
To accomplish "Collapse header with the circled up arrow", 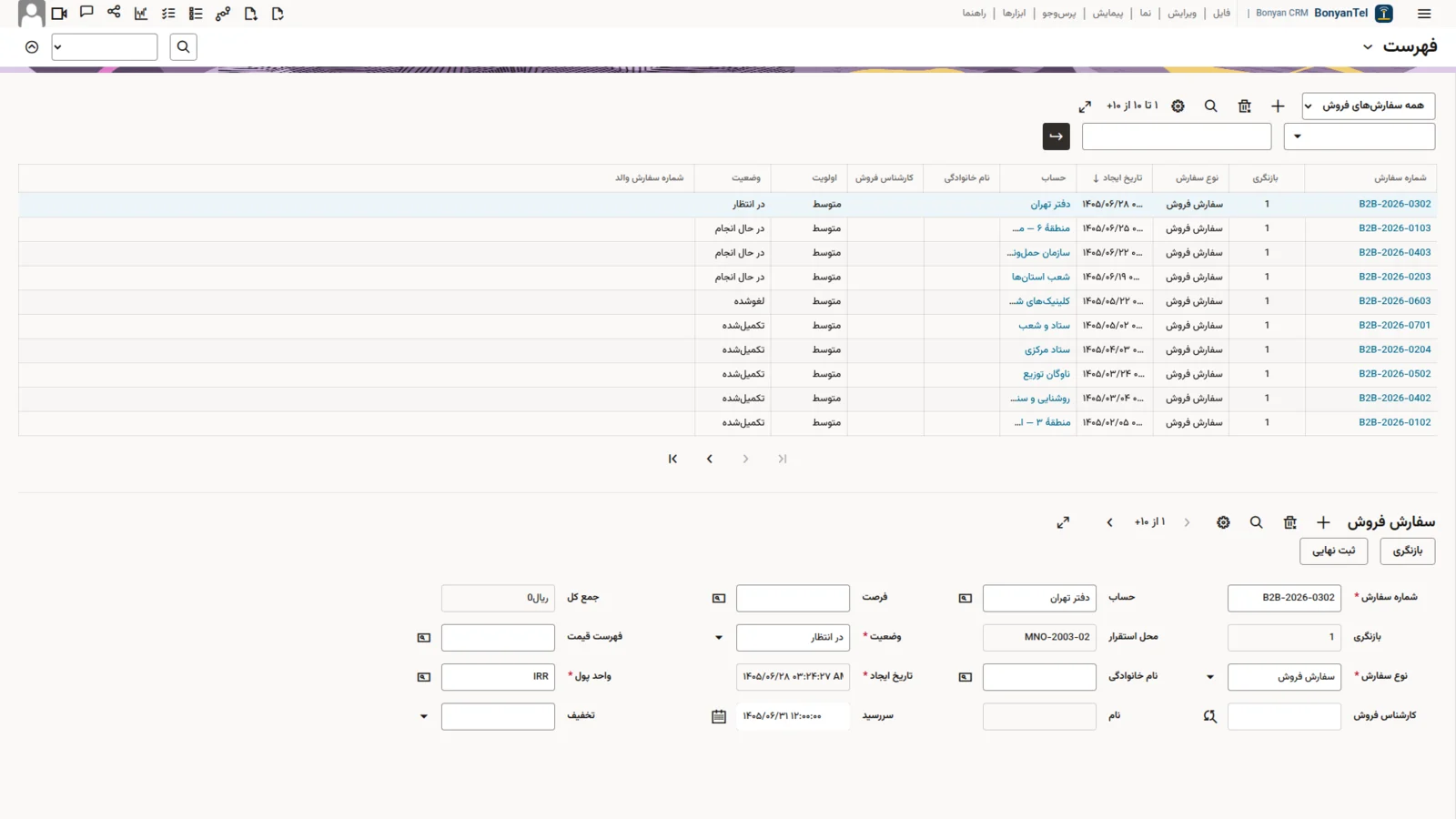I will pyautogui.click(x=32, y=47).
